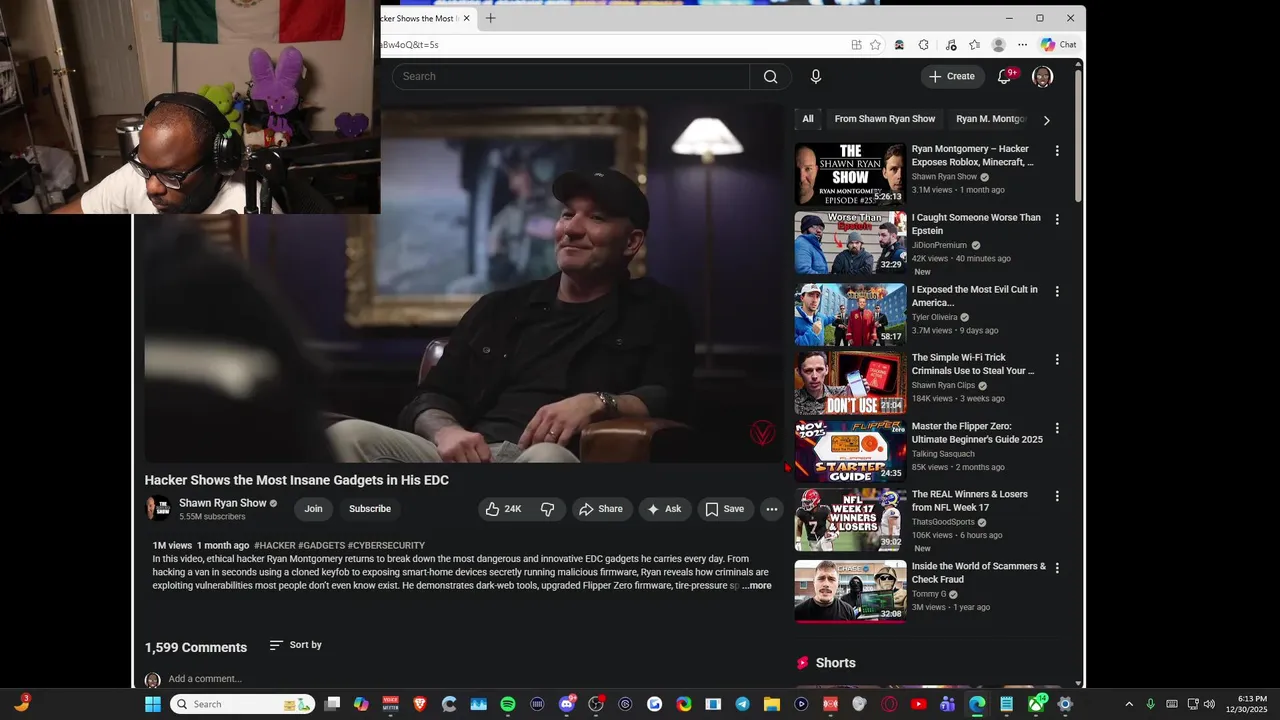Activate voice search microphone icon
1280x720 pixels.
click(816, 76)
